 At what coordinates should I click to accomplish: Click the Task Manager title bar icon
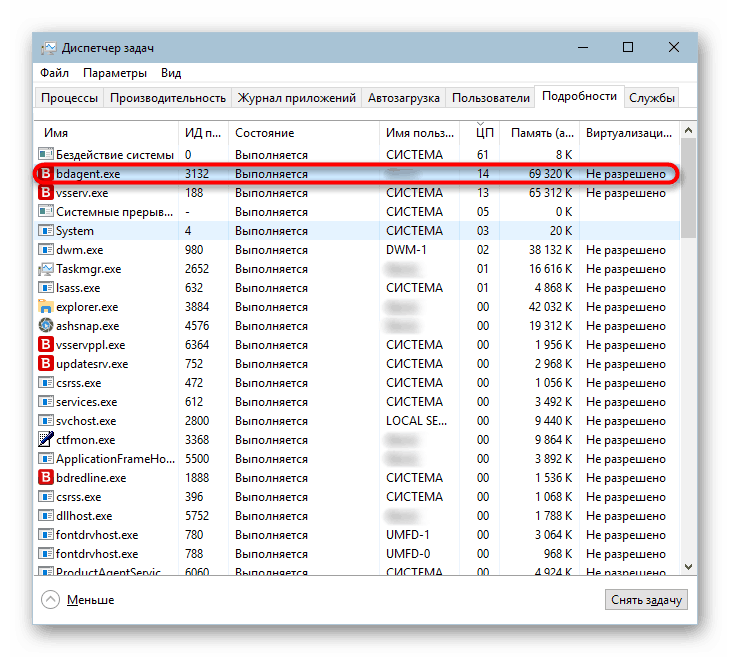(x=49, y=48)
